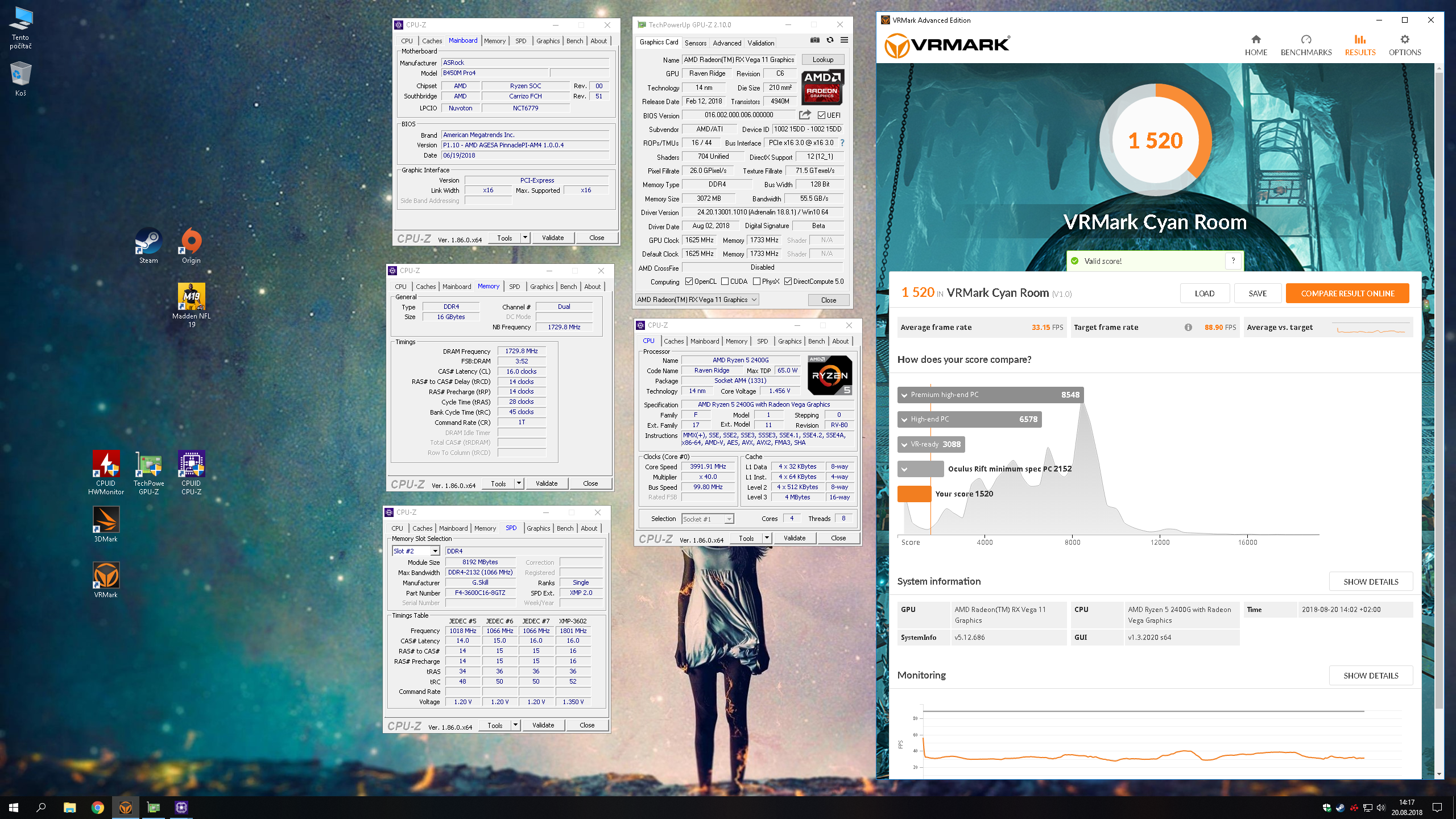Open the CPUID CPU-Z desktop icon

[191, 473]
